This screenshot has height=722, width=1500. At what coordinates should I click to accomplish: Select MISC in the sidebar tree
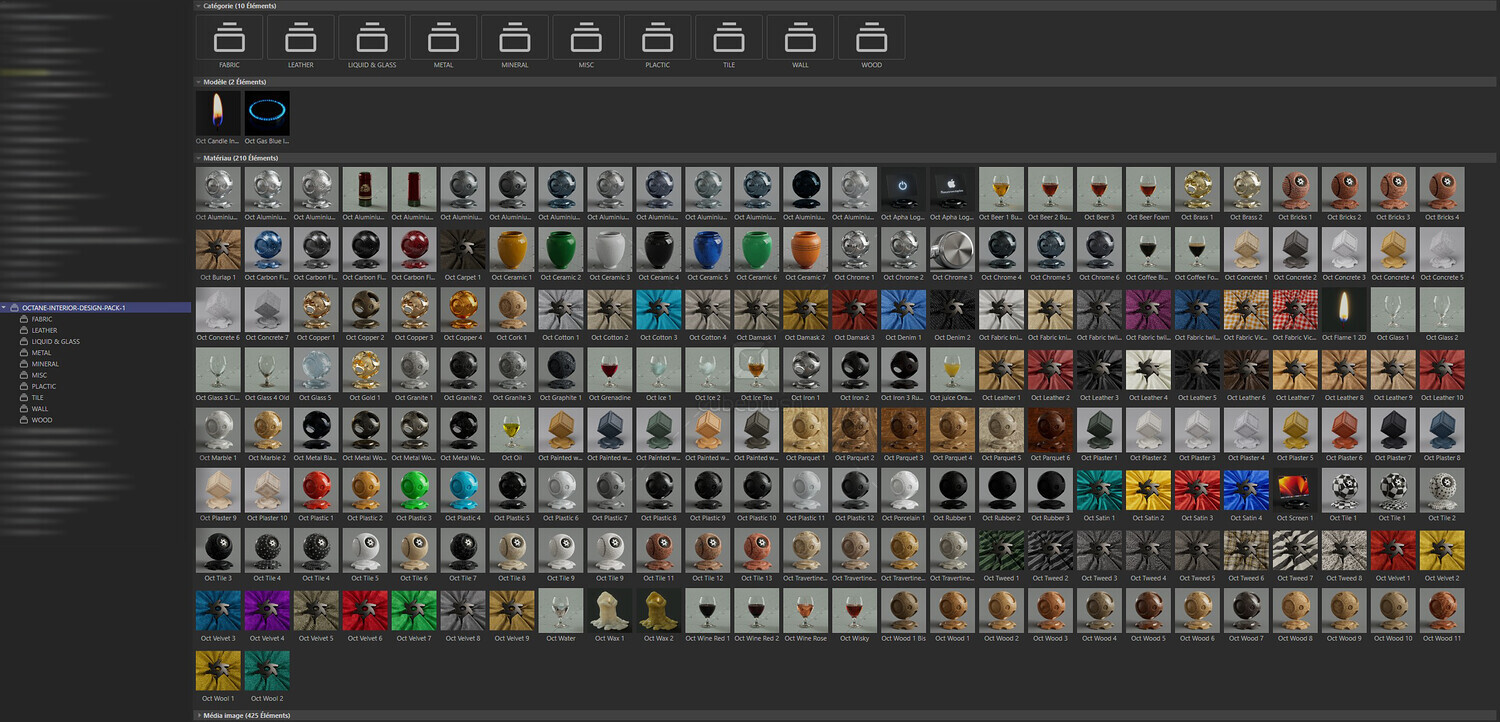coord(39,375)
